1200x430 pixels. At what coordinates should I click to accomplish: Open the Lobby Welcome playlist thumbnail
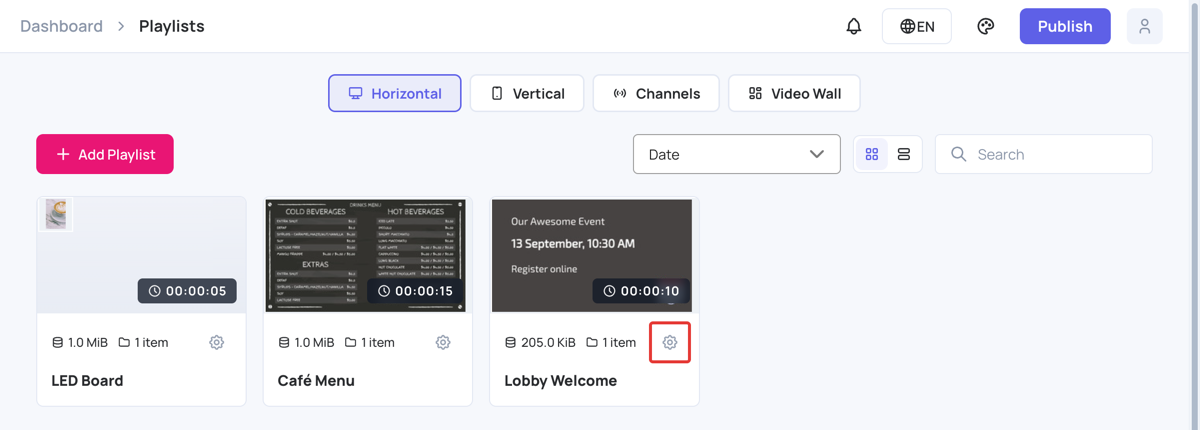coord(592,255)
